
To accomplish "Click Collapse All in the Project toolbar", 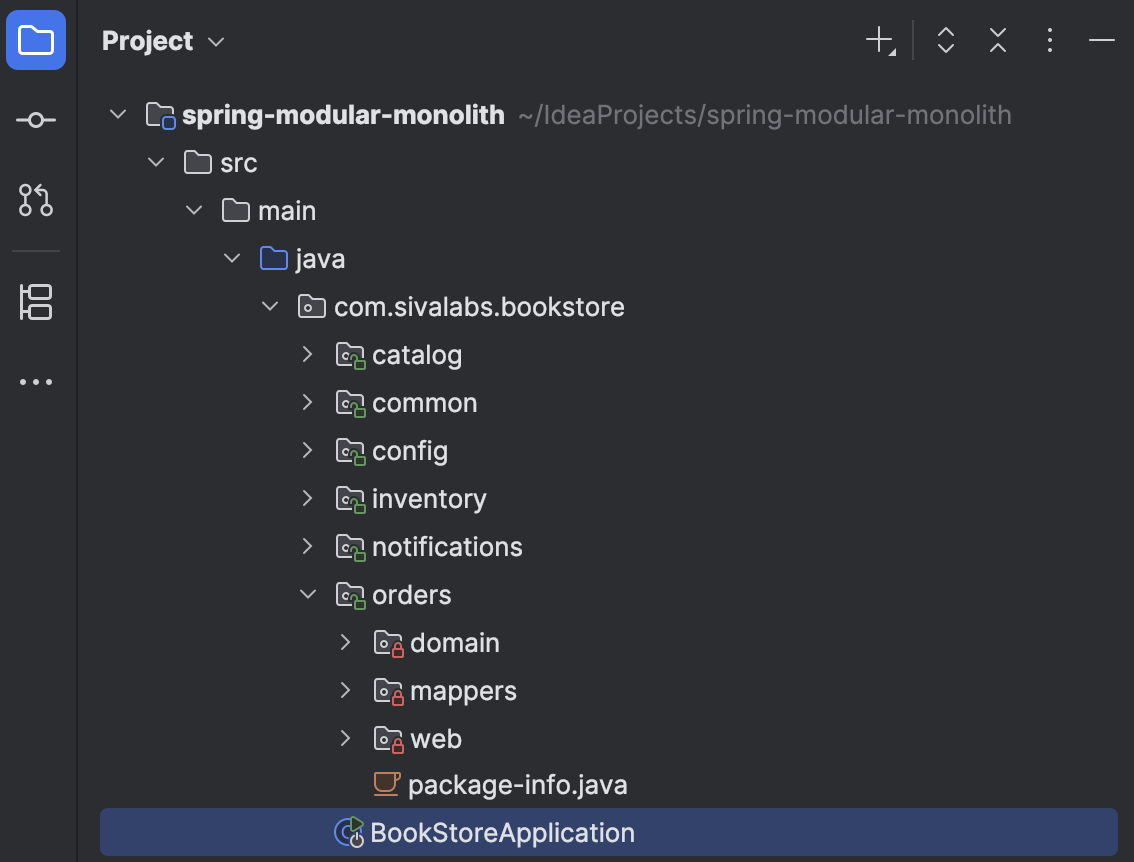I will (997, 40).
